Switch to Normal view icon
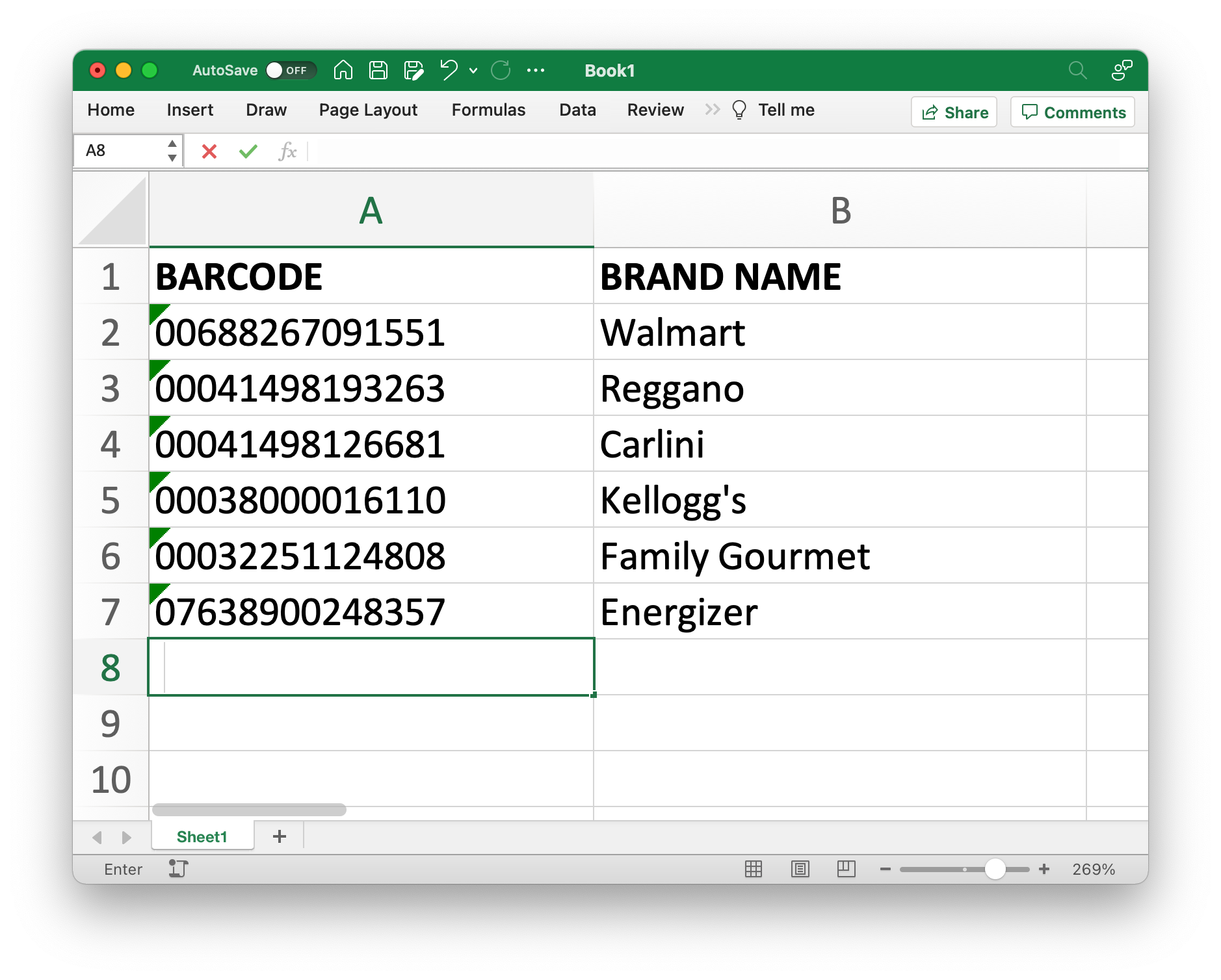The height and width of the screenshot is (980, 1221). coord(754,869)
